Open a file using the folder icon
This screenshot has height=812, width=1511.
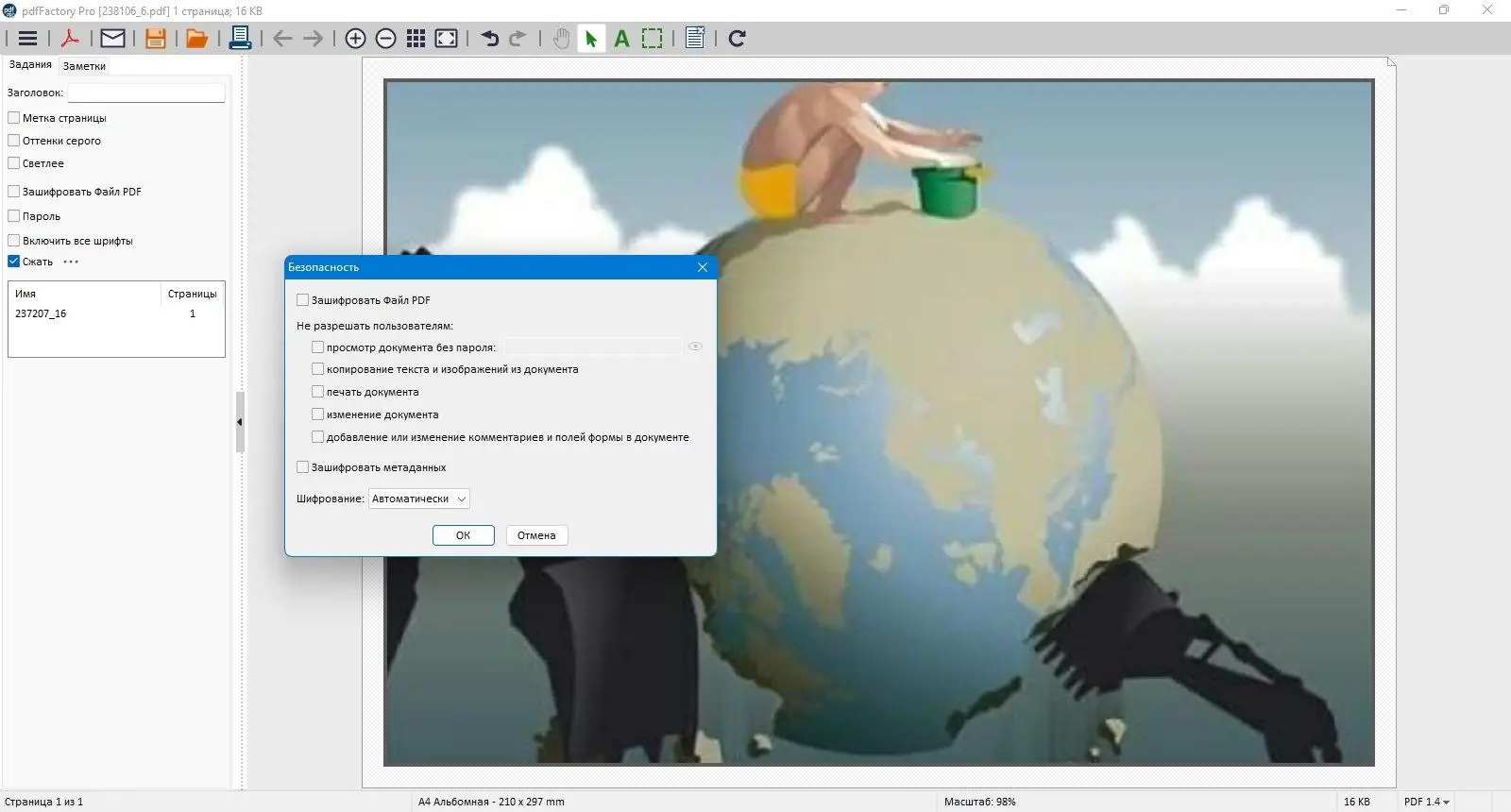tap(196, 39)
